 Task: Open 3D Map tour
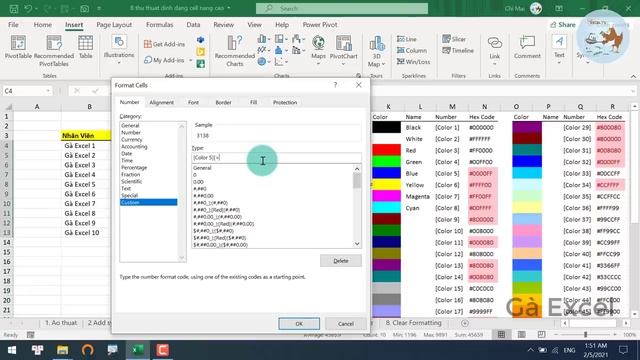point(376,51)
